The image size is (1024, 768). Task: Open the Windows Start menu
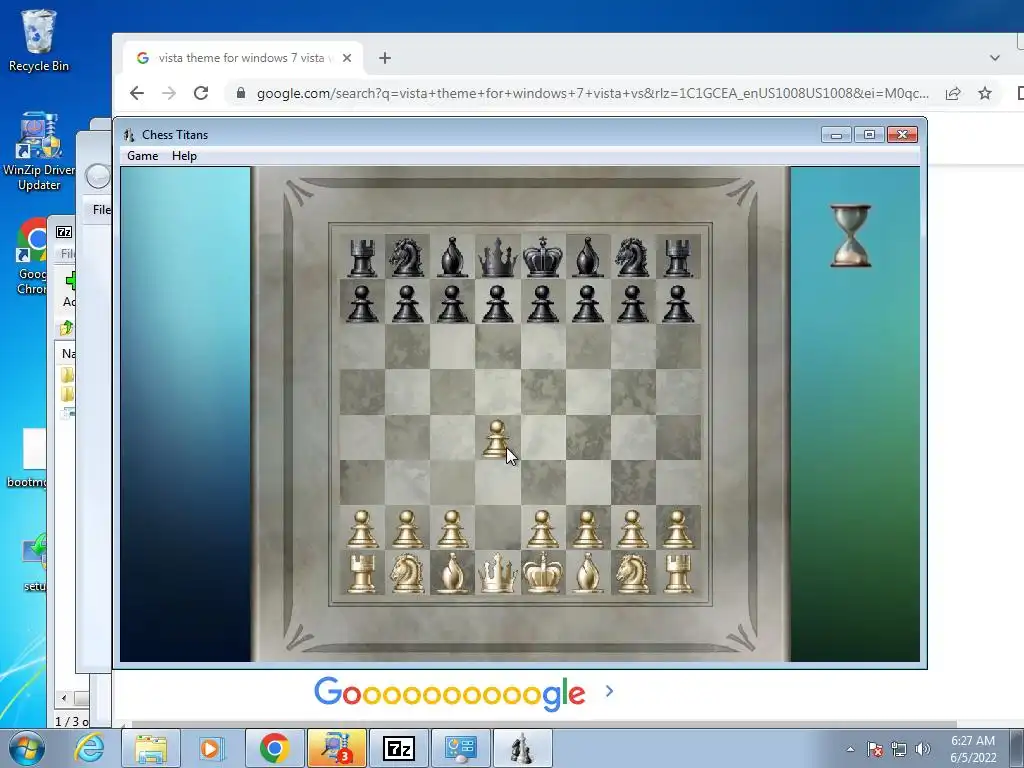click(26, 748)
